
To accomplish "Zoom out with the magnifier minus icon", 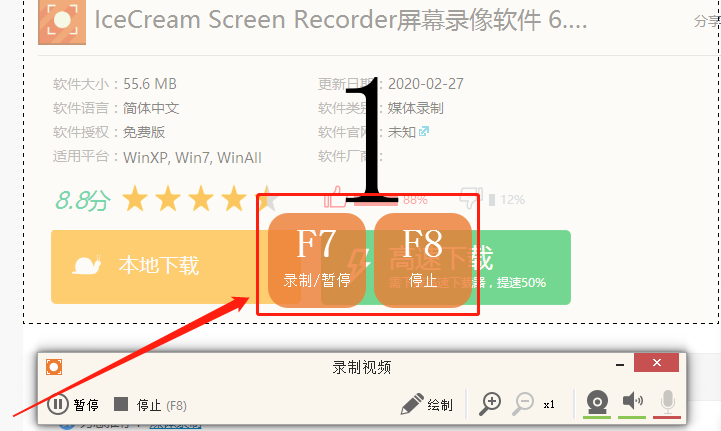I will [x=523, y=404].
